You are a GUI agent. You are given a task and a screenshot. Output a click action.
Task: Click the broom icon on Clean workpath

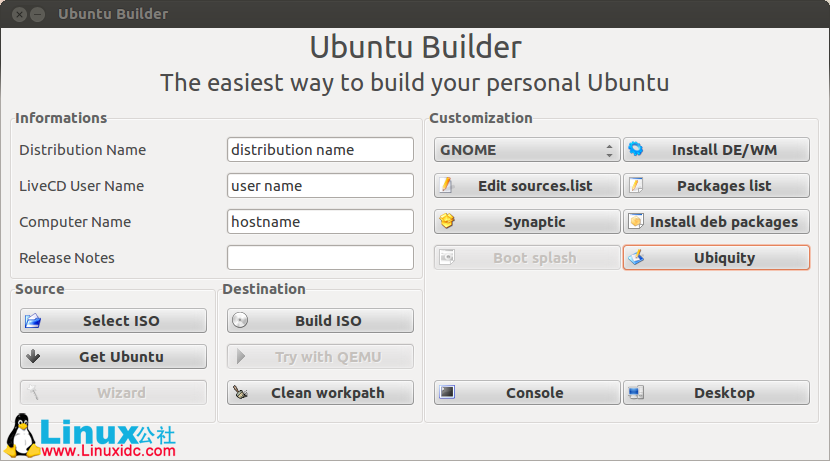[x=240, y=392]
